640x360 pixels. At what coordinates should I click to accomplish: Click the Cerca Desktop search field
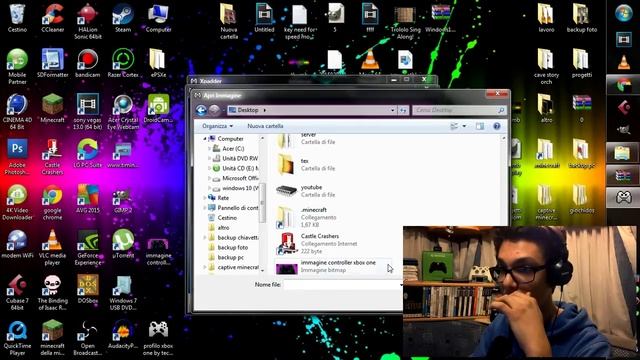(x=459, y=110)
